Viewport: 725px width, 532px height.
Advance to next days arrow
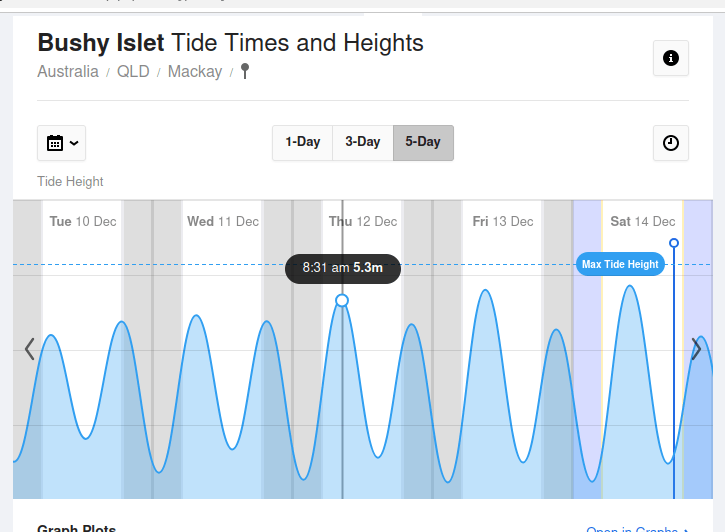coord(696,349)
